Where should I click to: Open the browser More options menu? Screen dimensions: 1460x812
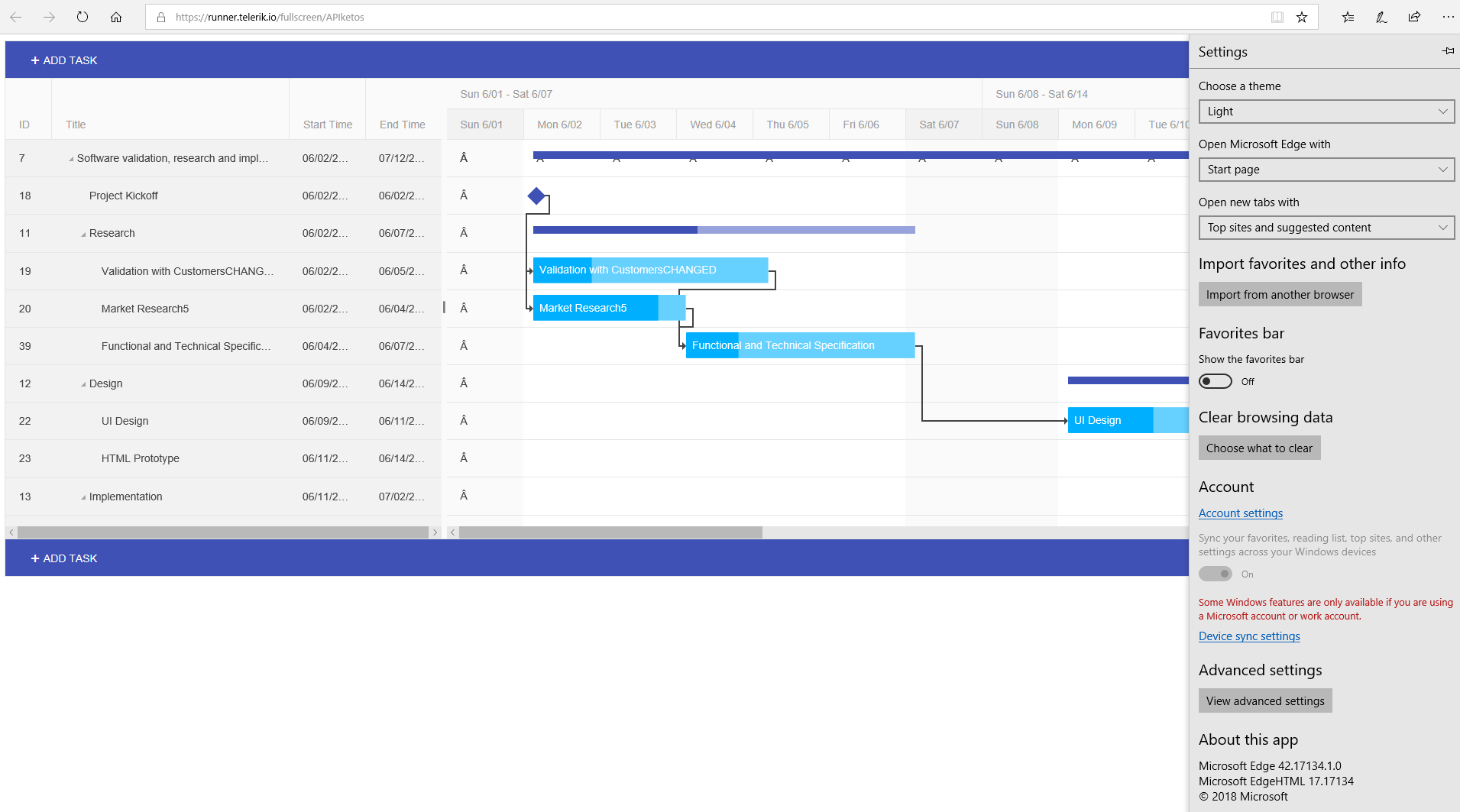click(x=1447, y=17)
